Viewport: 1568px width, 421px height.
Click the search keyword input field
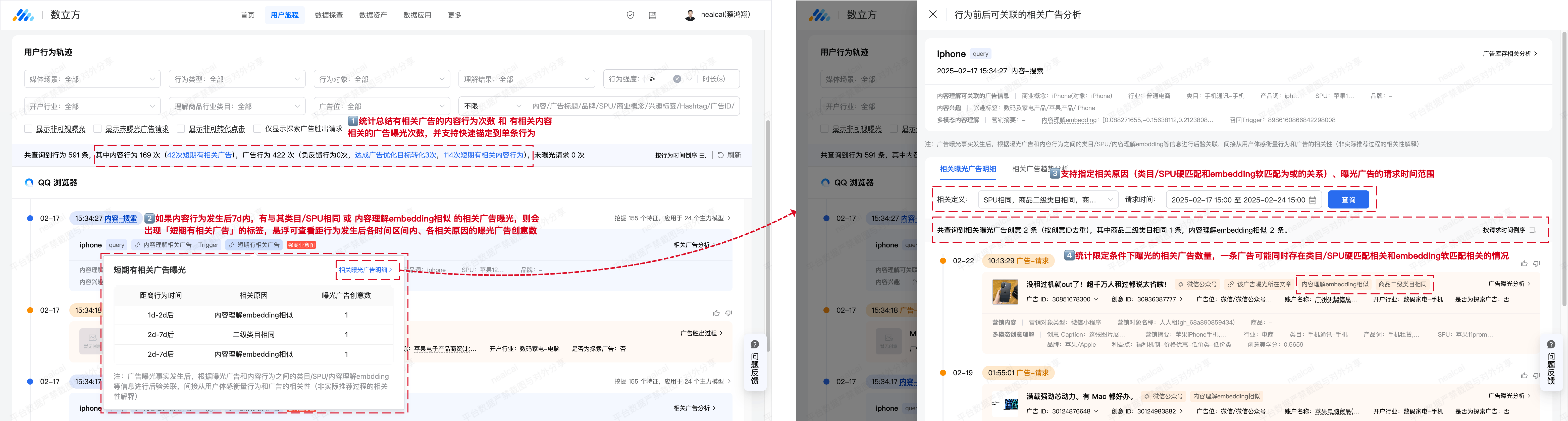633,106
